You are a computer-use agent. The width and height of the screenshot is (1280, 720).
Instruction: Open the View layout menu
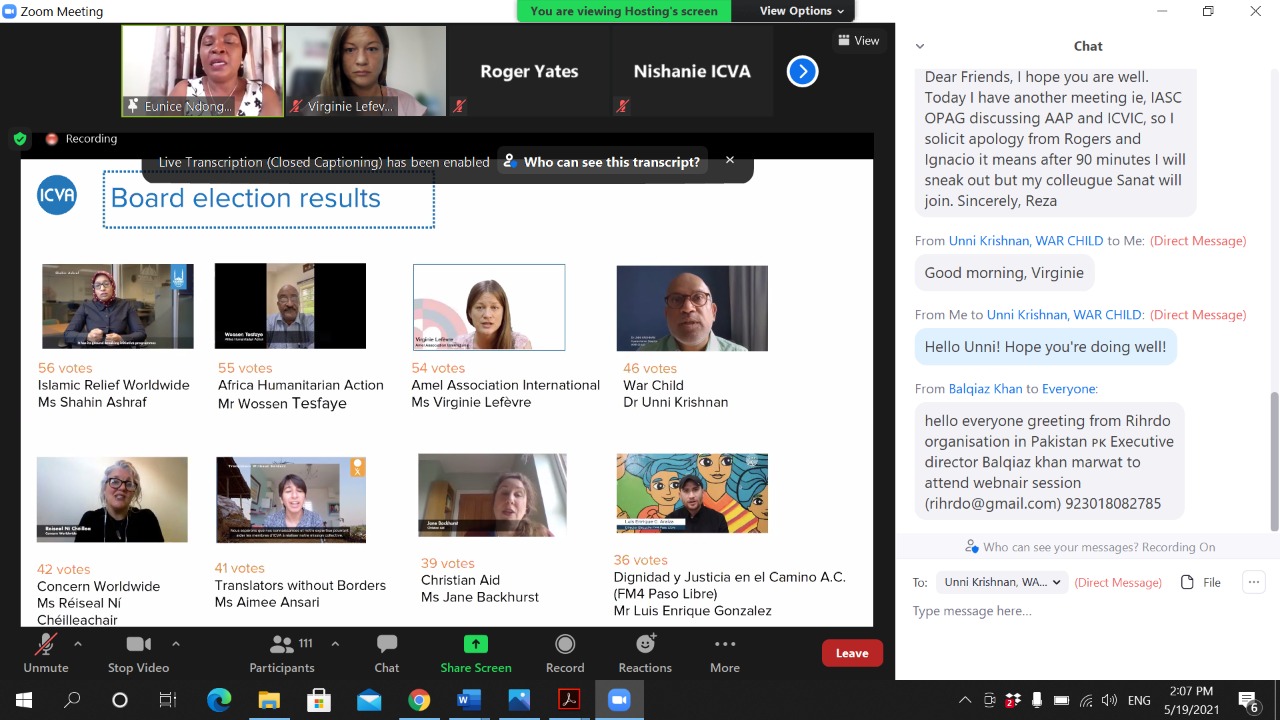click(x=858, y=40)
